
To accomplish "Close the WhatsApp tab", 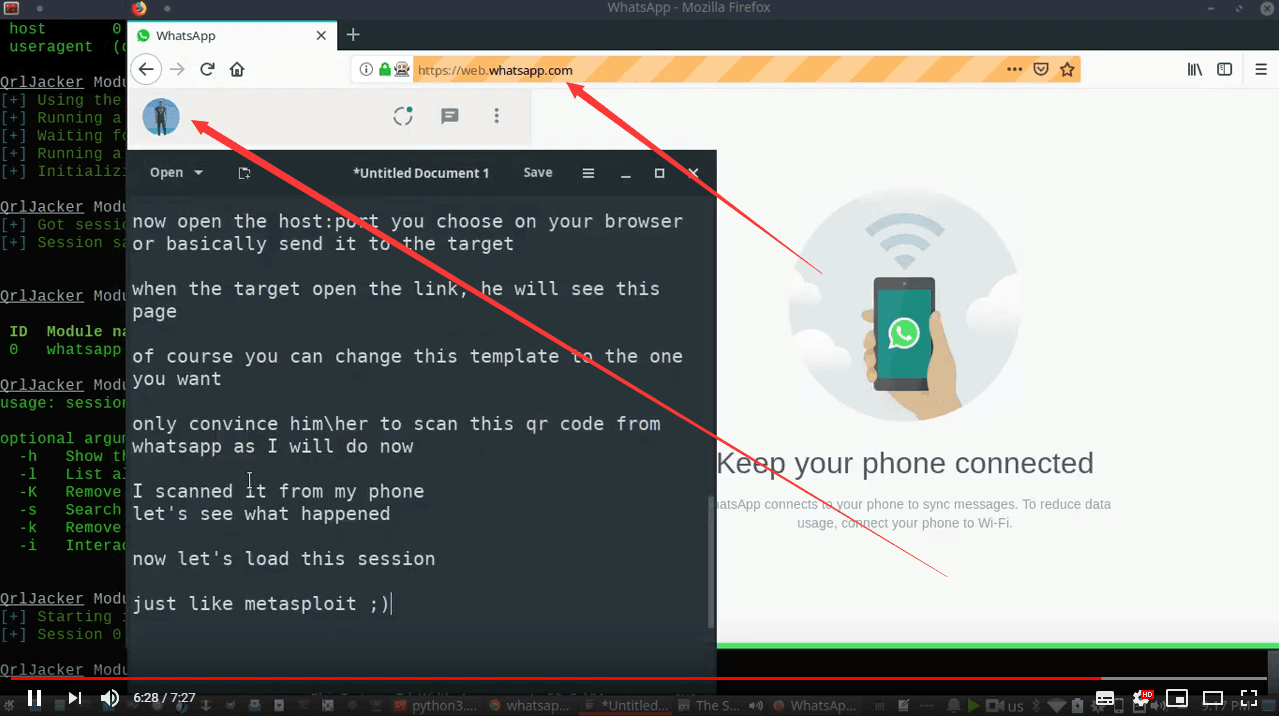I will pos(321,35).
